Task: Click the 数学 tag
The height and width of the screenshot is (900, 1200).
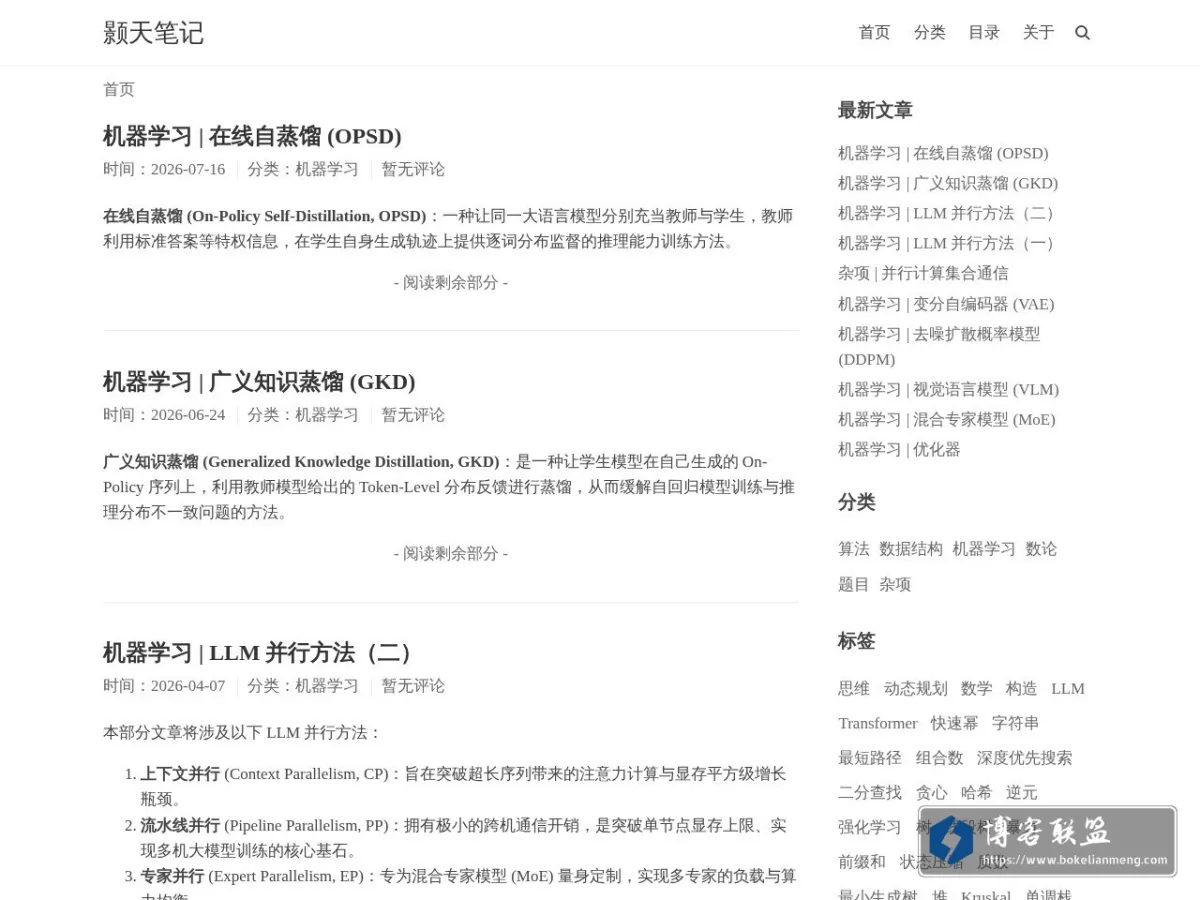Action: [x=976, y=688]
